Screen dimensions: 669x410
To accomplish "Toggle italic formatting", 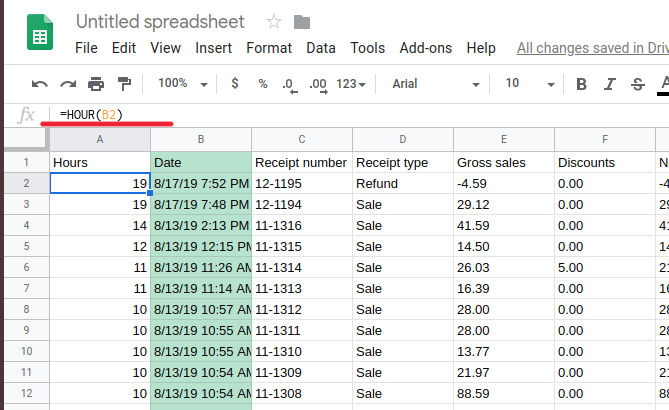I will tap(609, 84).
